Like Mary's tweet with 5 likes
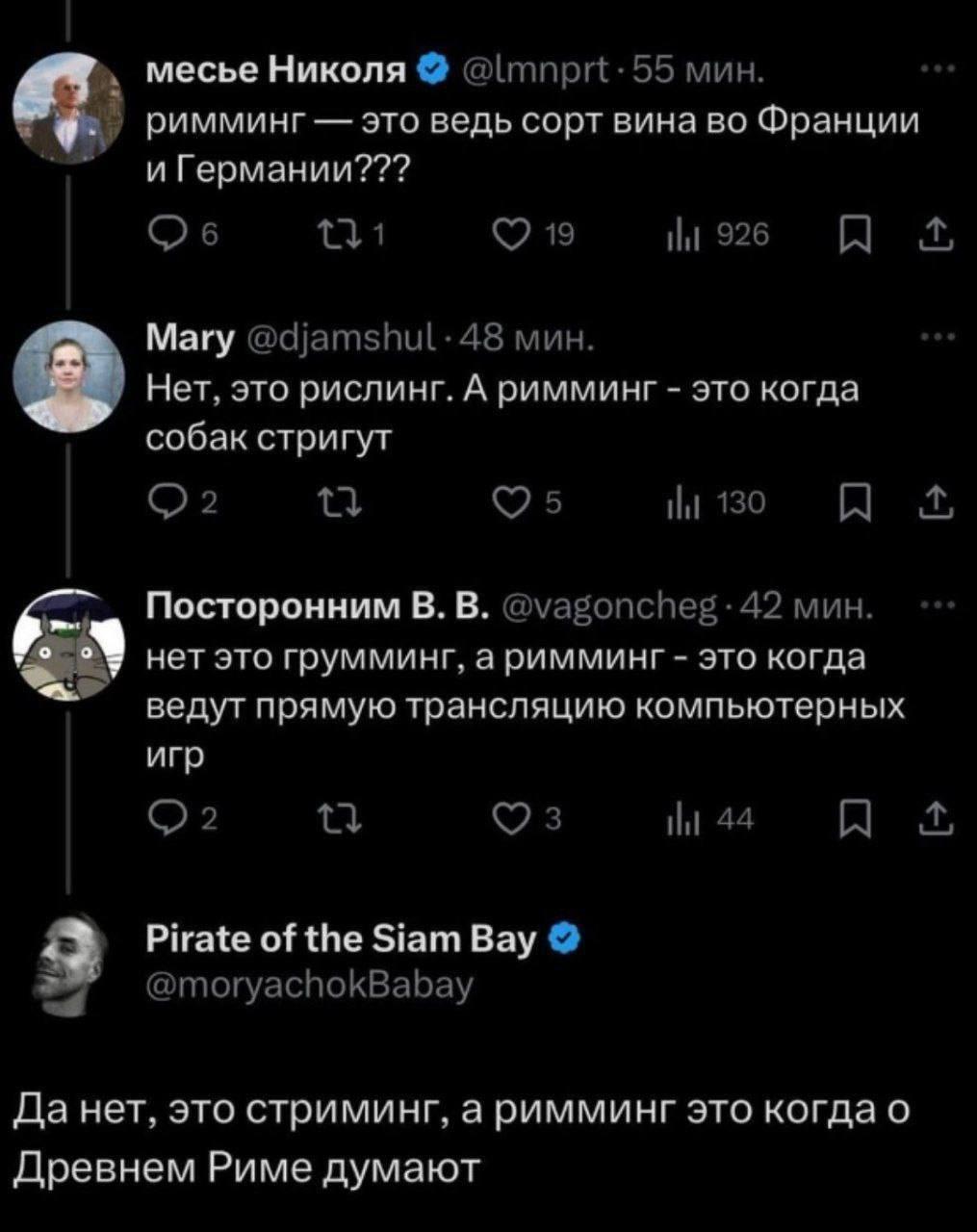The image size is (977, 1232). tap(507, 501)
